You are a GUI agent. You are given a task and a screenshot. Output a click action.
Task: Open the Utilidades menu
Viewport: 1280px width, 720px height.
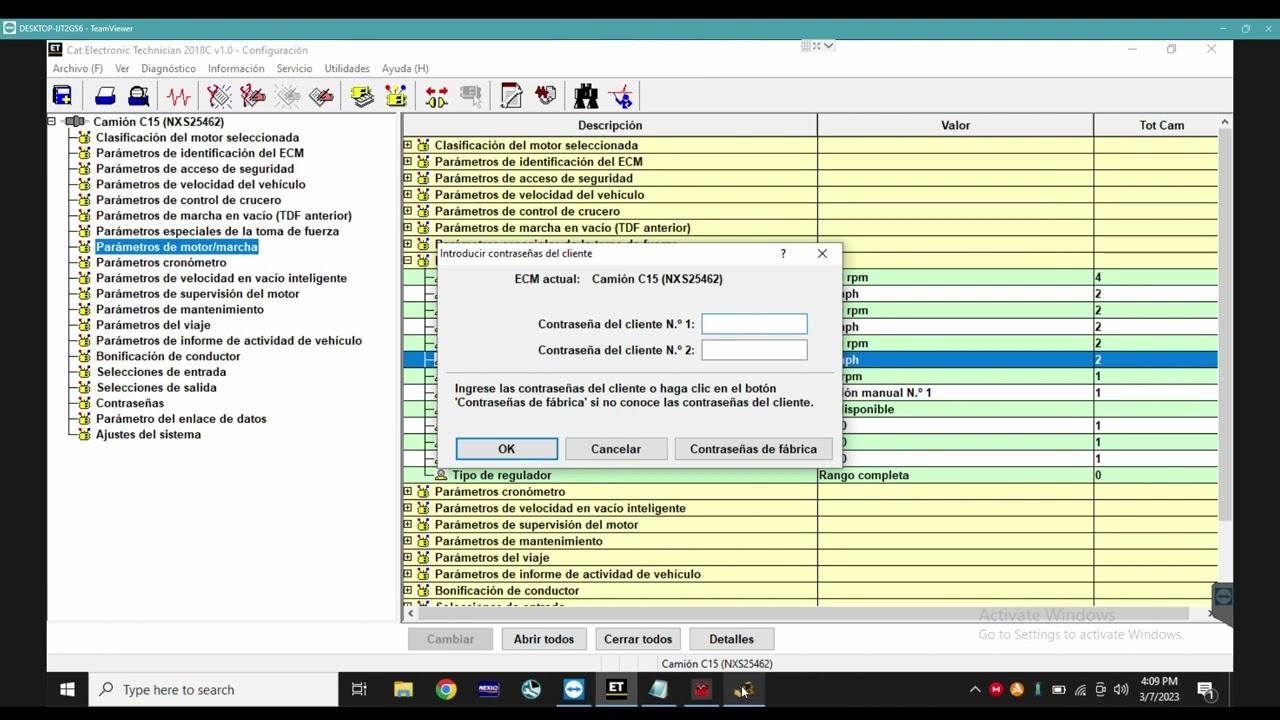tap(347, 68)
